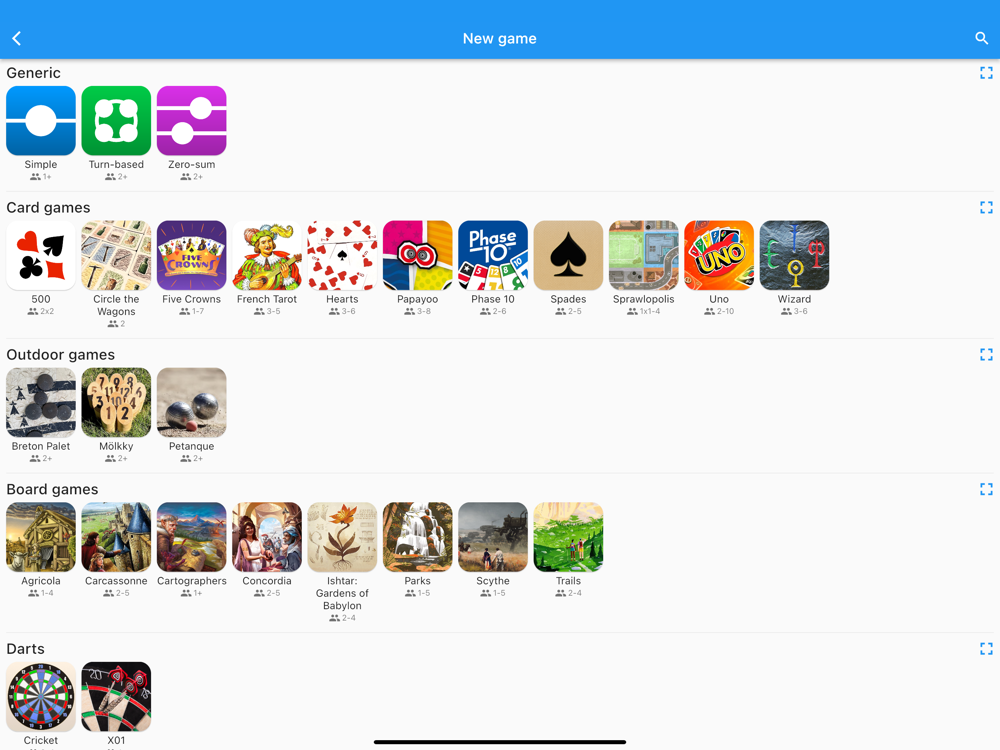
Task: Expand the Board games section
Action: 986,489
